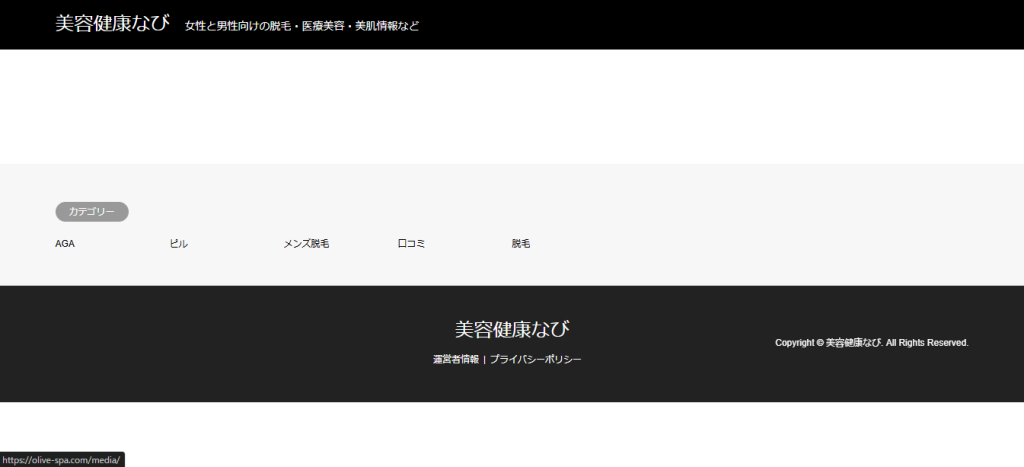
Task: Go to the メンズ脱毛 category
Action: point(306,244)
